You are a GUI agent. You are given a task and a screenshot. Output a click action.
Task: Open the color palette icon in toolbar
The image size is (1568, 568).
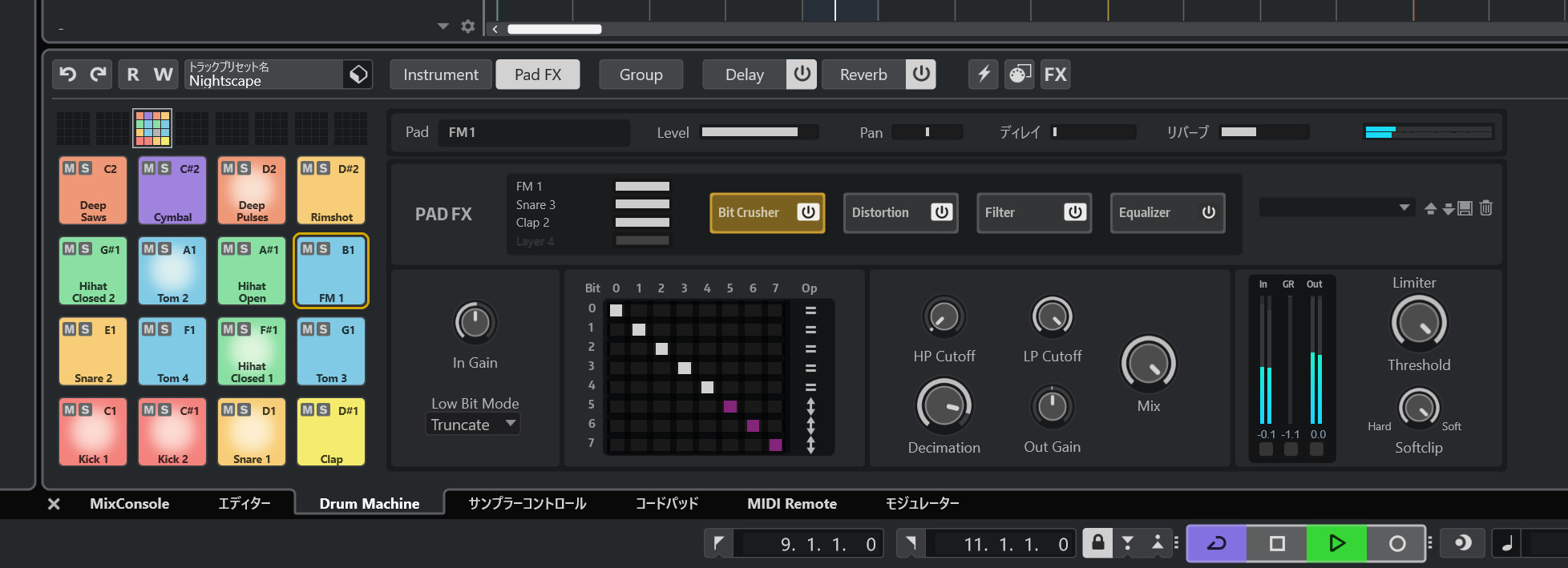click(x=1019, y=75)
